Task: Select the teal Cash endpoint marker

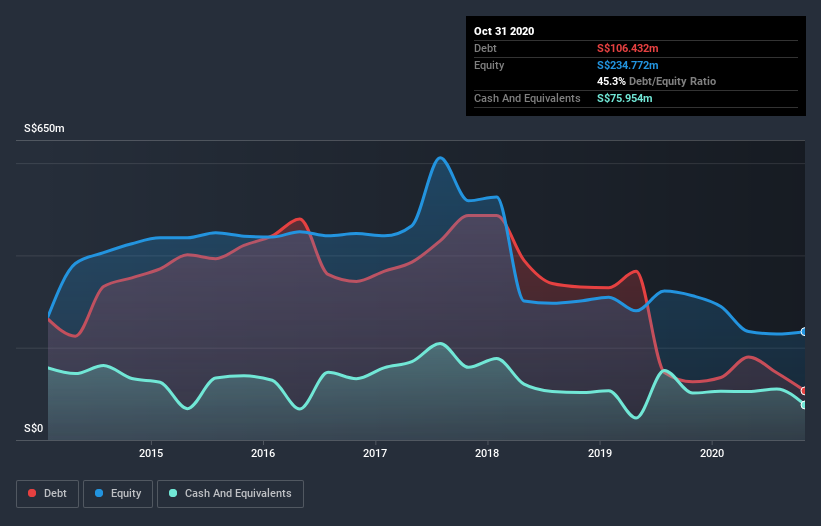Action: pos(804,405)
